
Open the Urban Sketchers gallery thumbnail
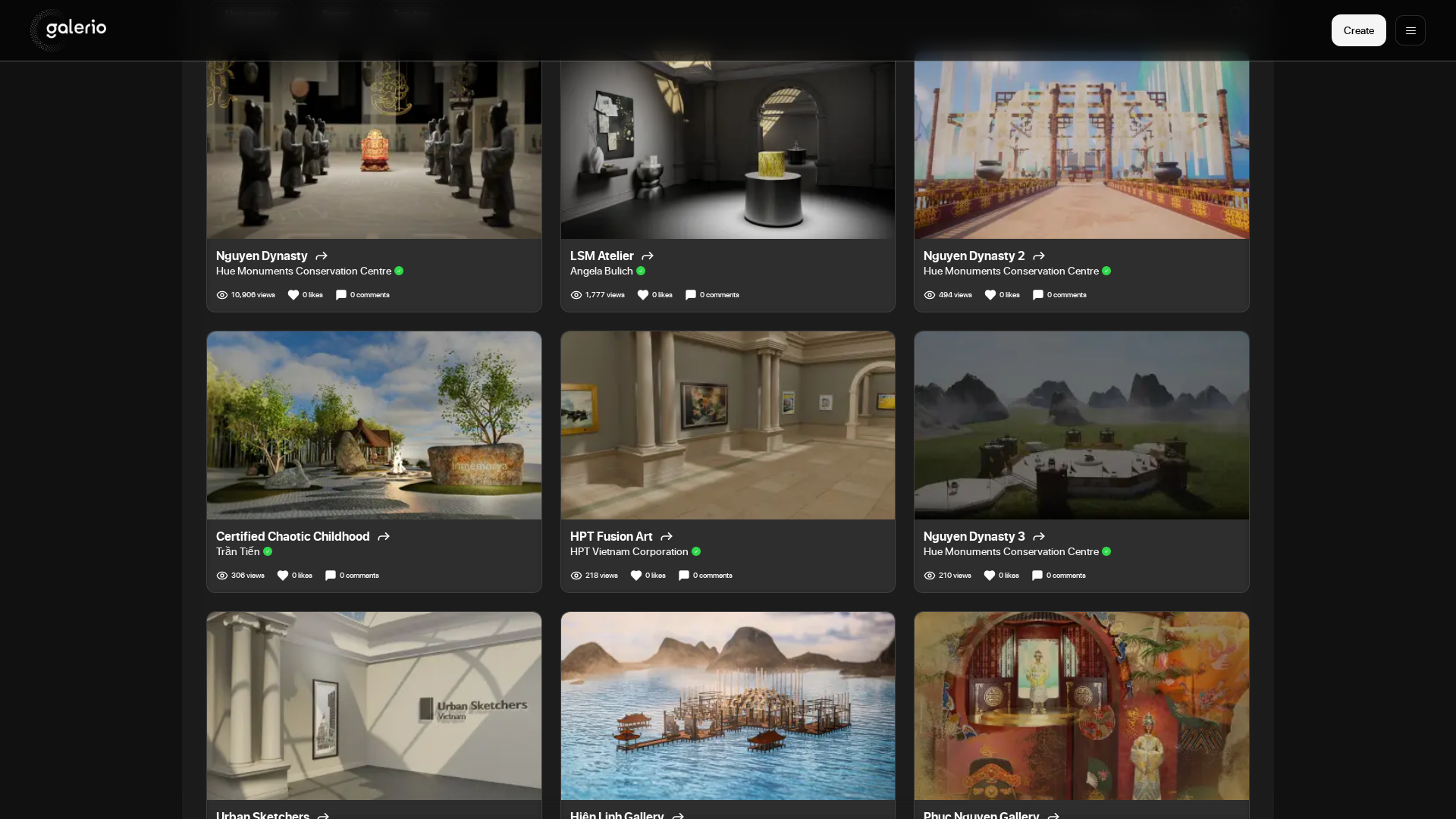[373, 705]
